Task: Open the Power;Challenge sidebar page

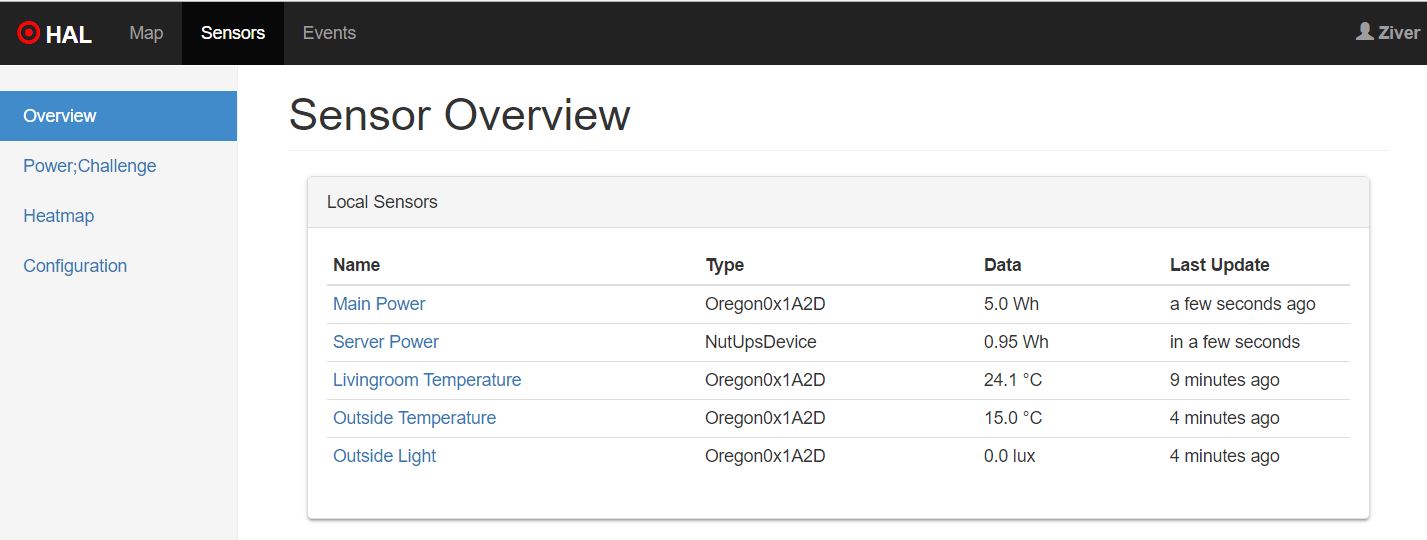Action: [x=90, y=166]
